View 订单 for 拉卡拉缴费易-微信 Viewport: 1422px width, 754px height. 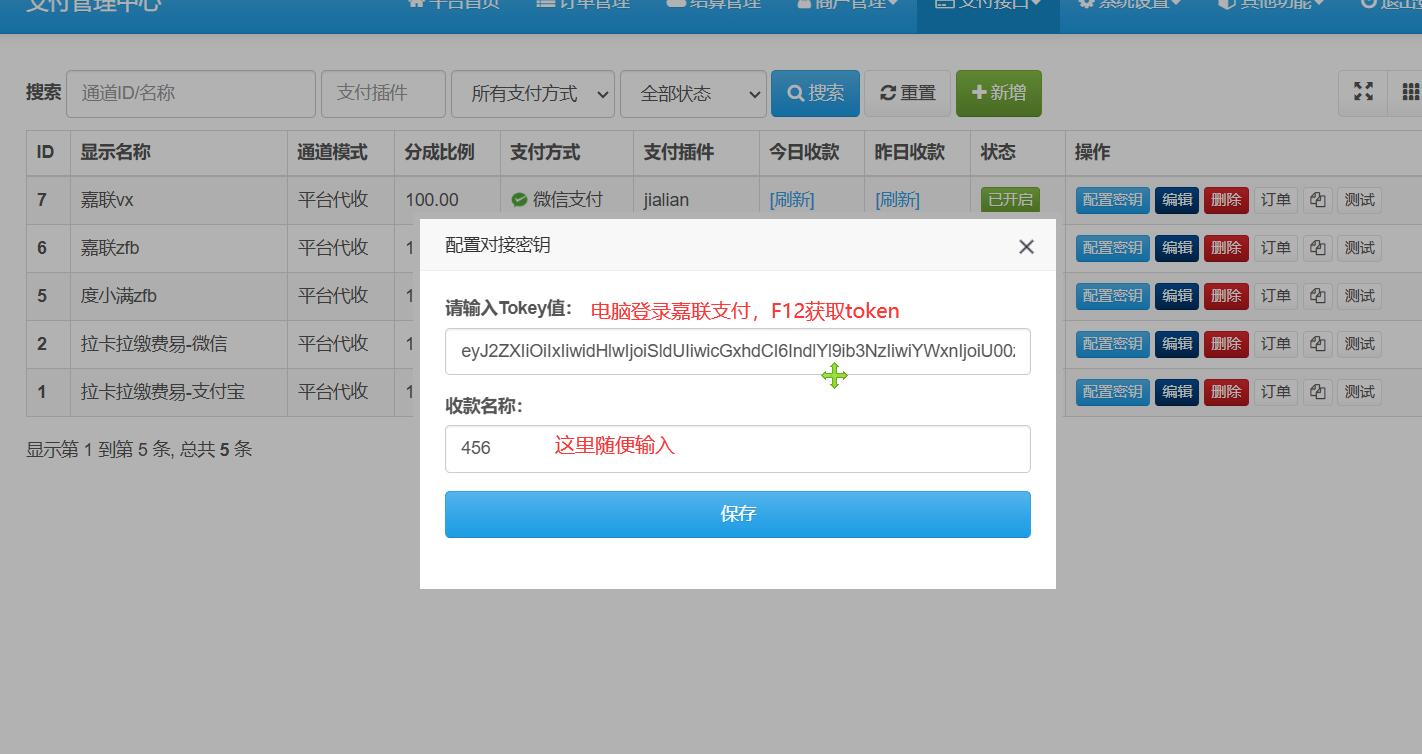click(x=1276, y=344)
